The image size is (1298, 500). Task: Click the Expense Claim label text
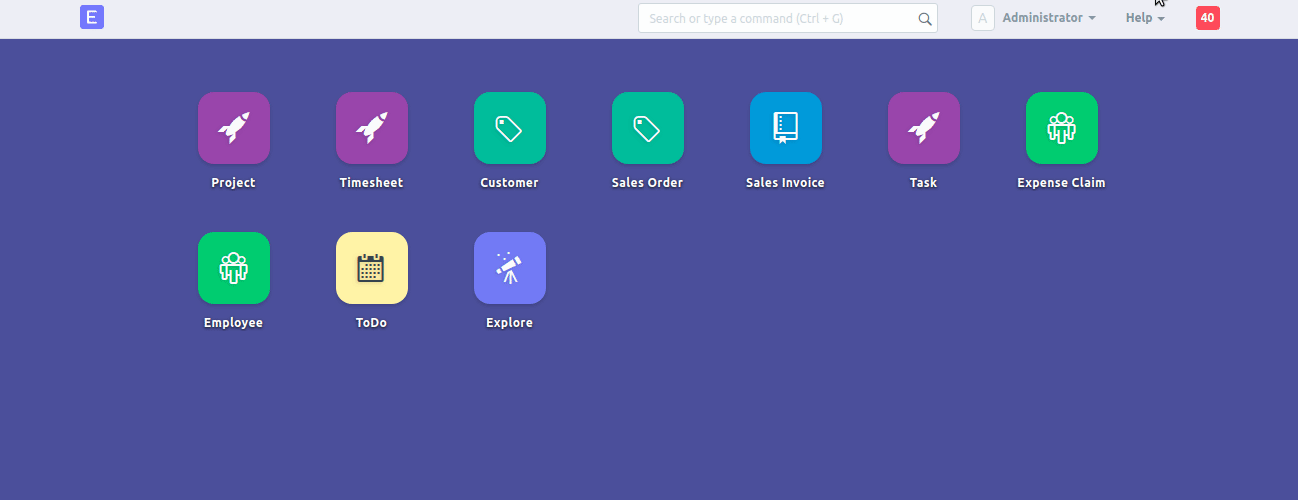(1061, 183)
